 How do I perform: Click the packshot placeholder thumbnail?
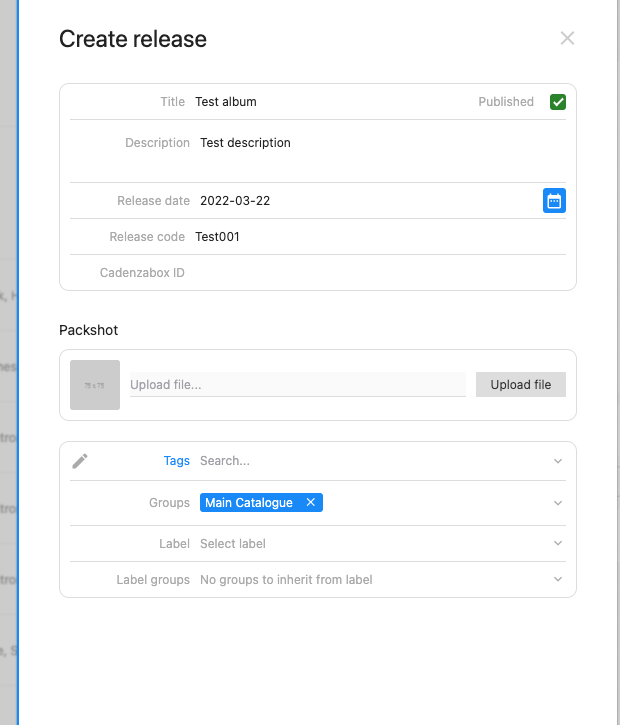pyautogui.click(x=95, y=385)
